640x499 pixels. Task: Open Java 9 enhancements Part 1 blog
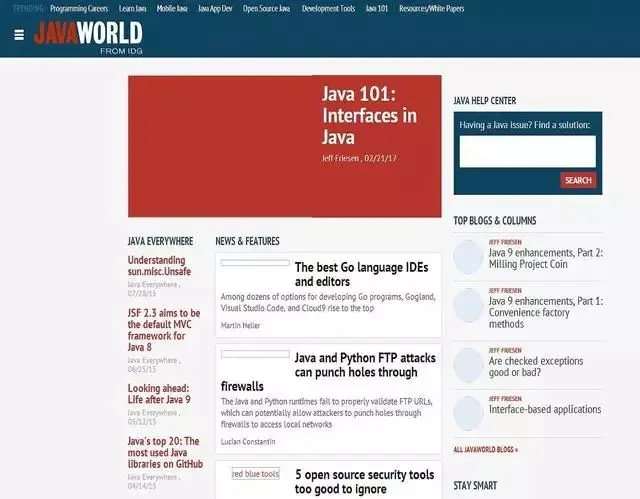coord(546,313)
